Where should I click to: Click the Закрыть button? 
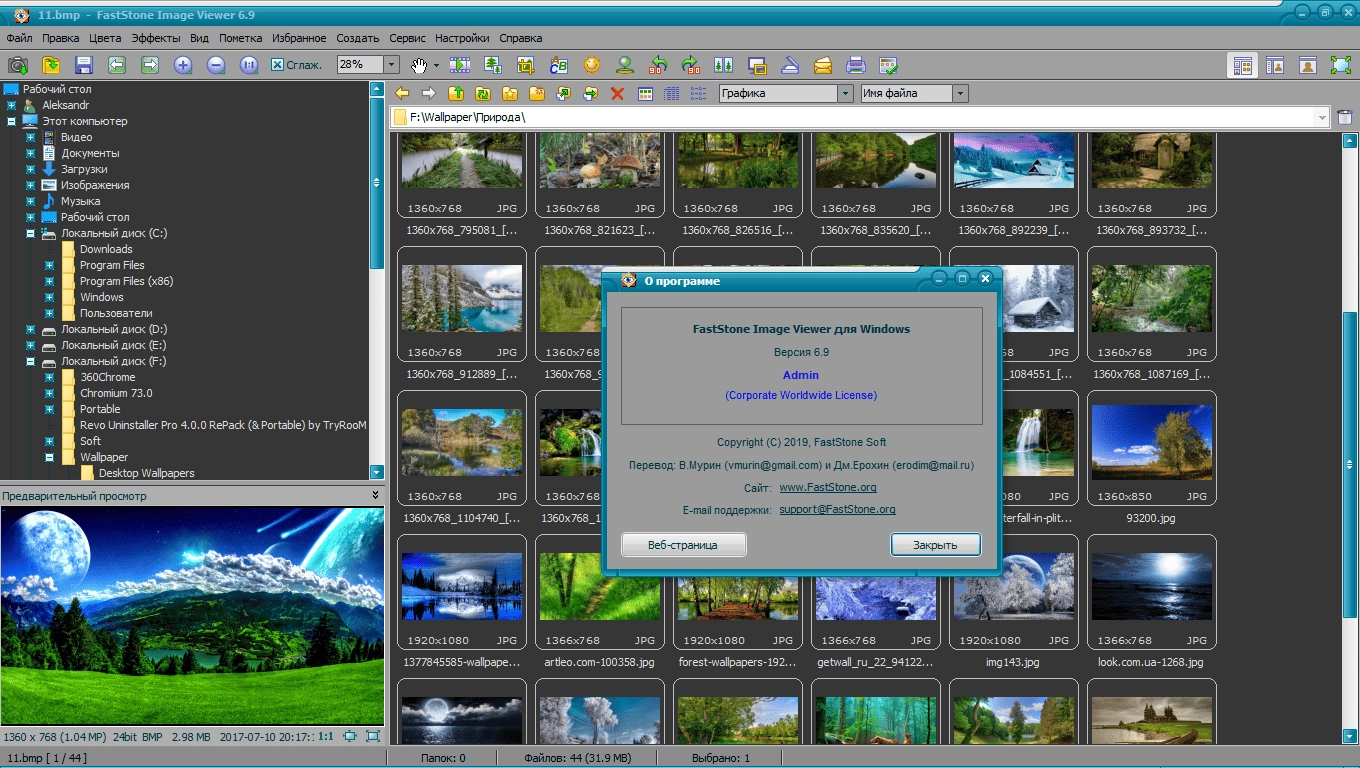coord(935,545)
